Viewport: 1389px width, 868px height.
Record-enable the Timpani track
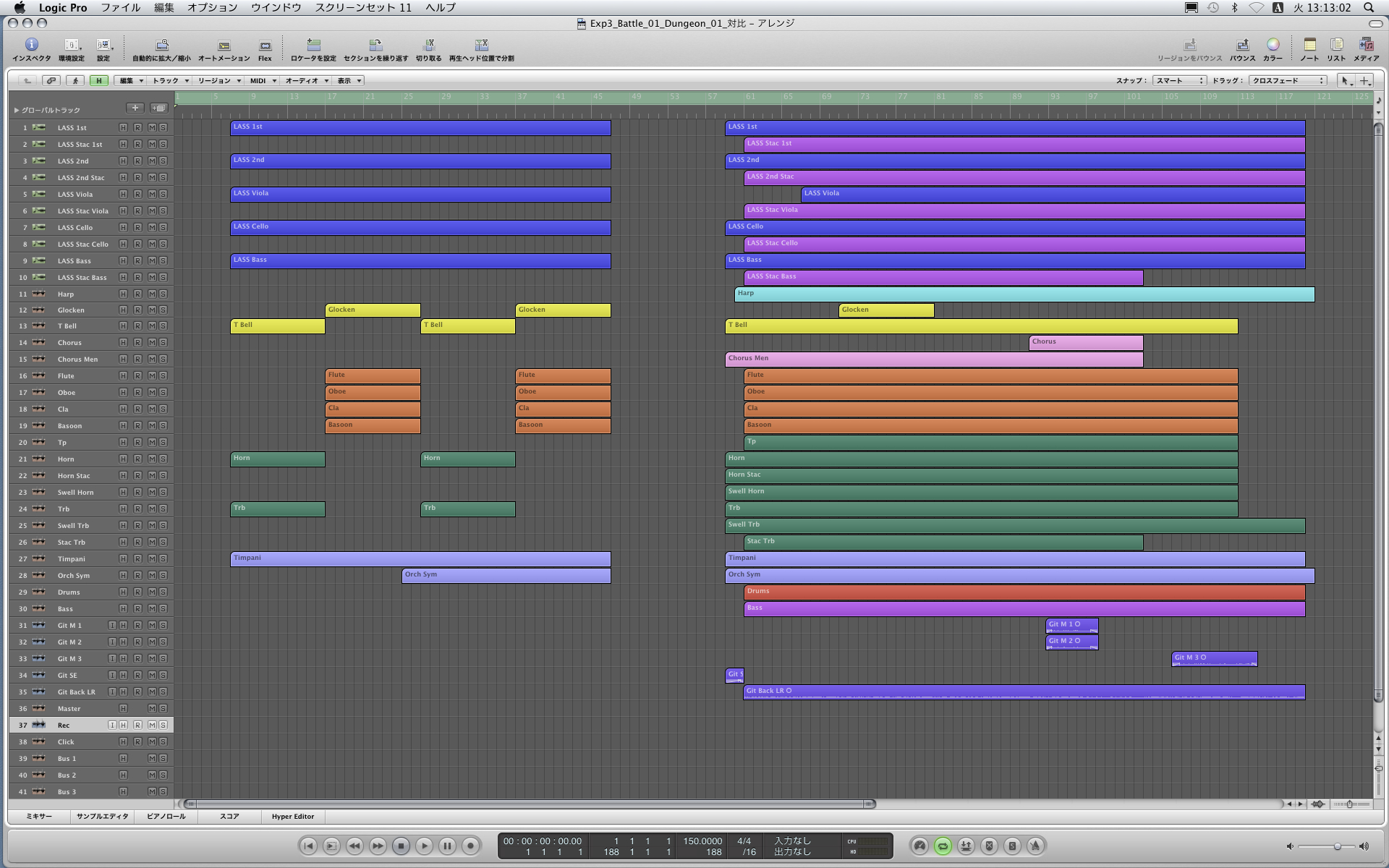click(x=137, y=558)
